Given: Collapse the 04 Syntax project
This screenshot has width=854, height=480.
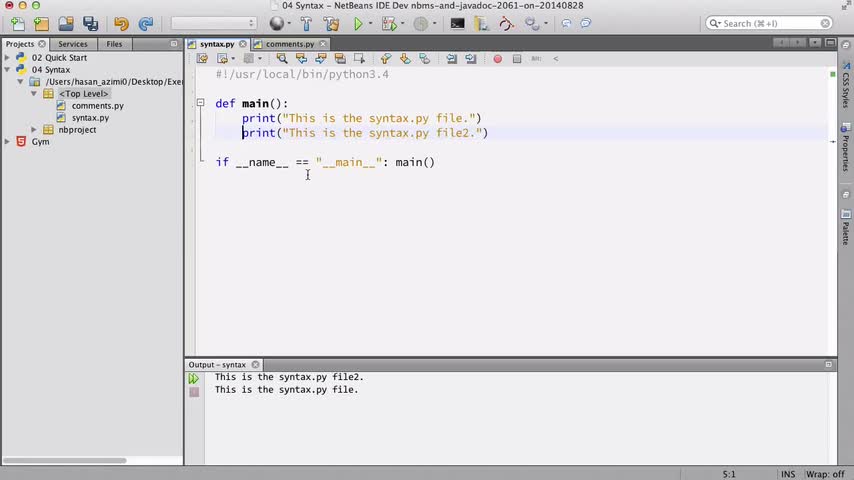Looking at the screenshot, I should click(x=7, y=70).
